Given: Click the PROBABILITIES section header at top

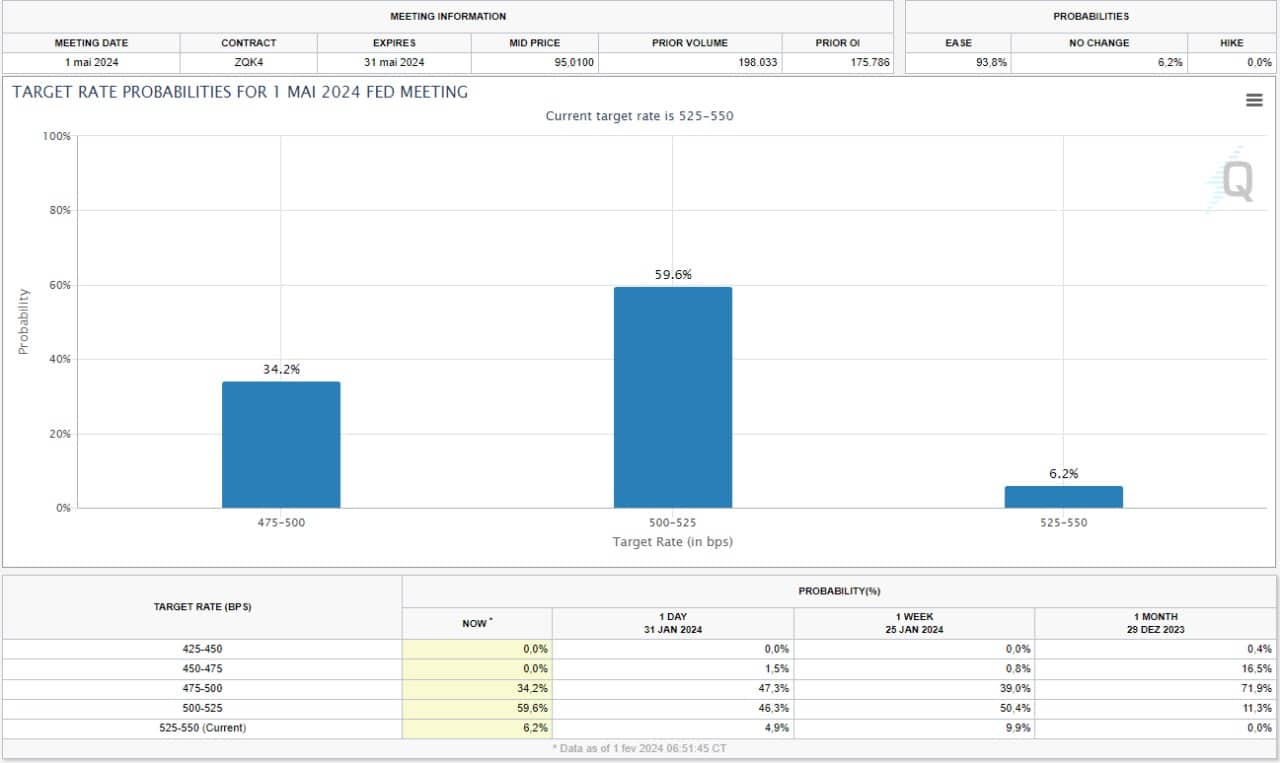Looking at the screenshot, I should 1091,16.
